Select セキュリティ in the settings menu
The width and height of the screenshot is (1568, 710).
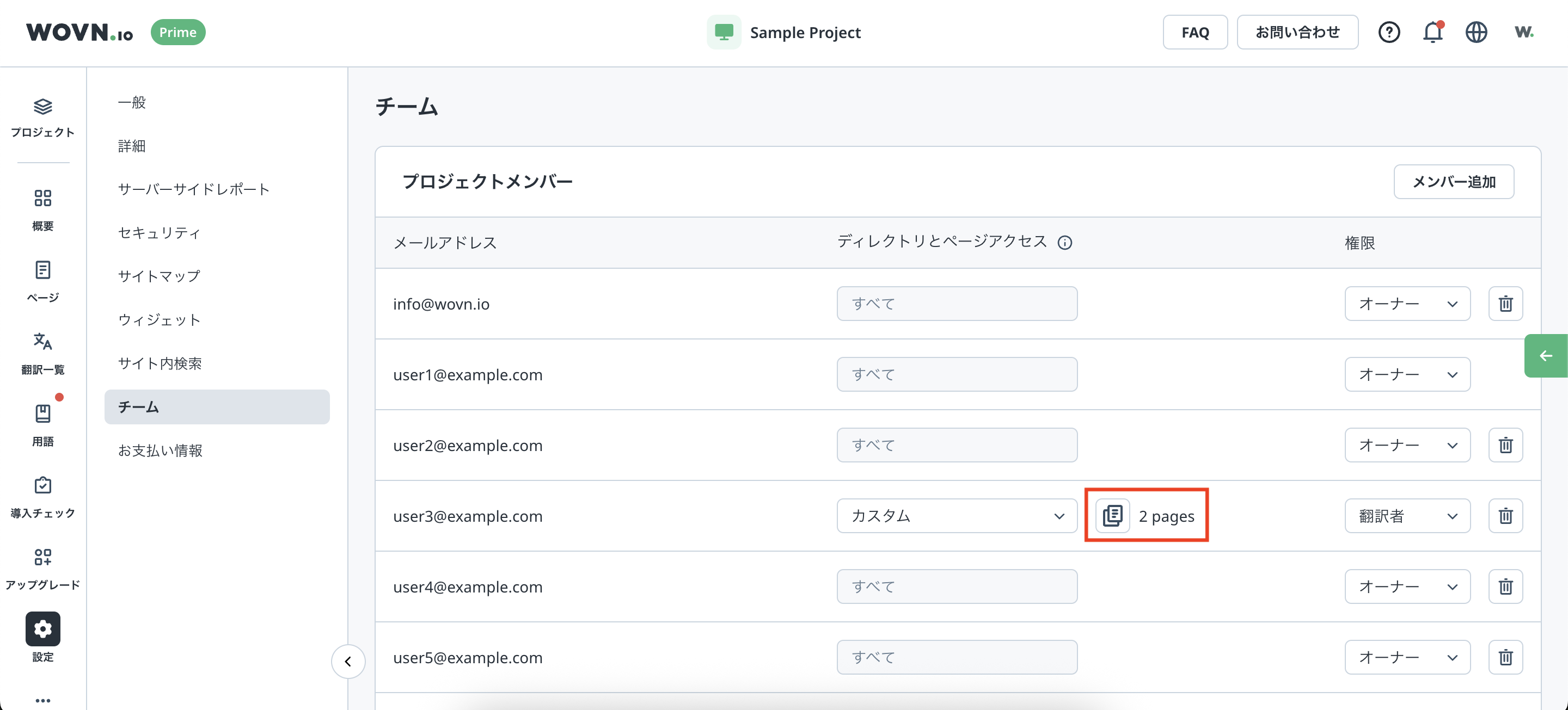[x=160, y=233]
